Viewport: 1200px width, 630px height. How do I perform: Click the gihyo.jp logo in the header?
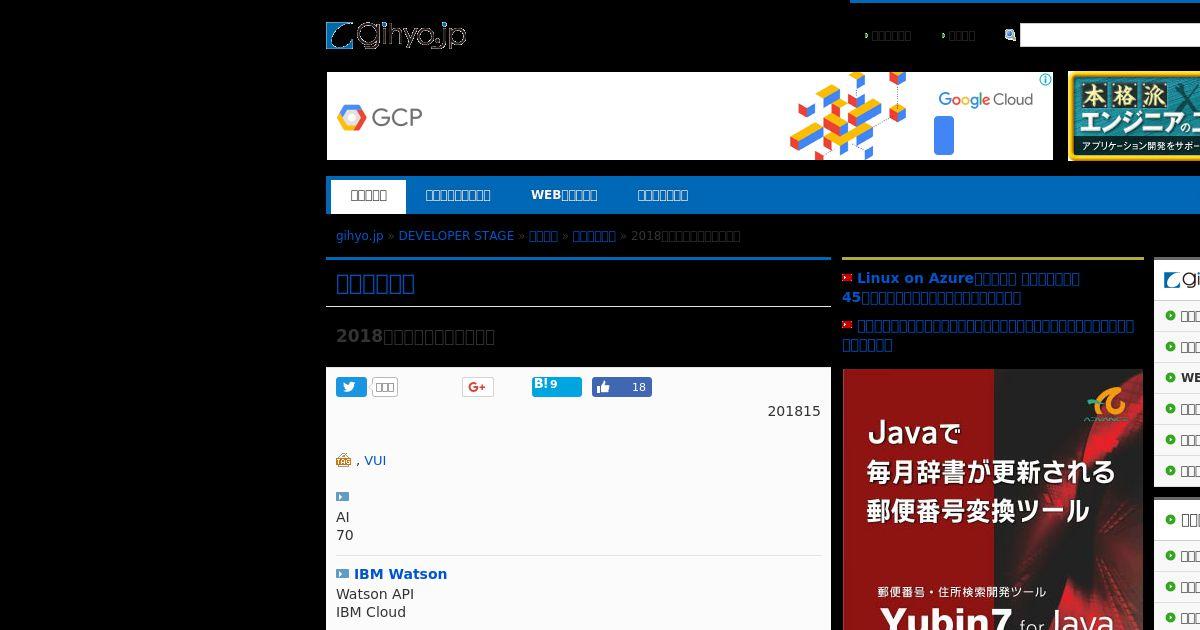[396, 36]
